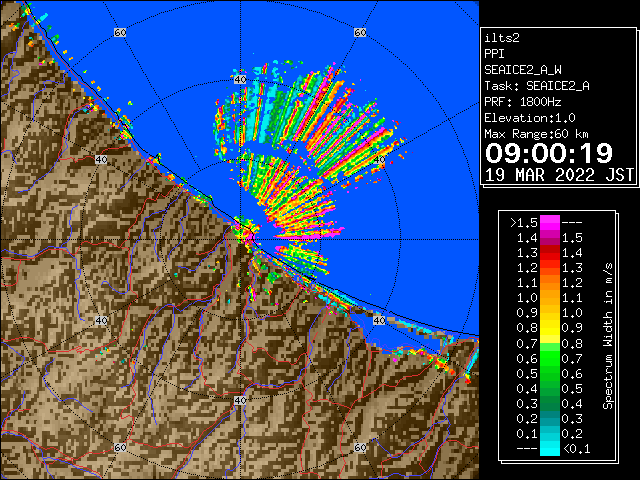The width and height of the screenshot is (640, 480).
Task: Click the magenta >1.5 legend swatch
Action: (x=550, y=222)
